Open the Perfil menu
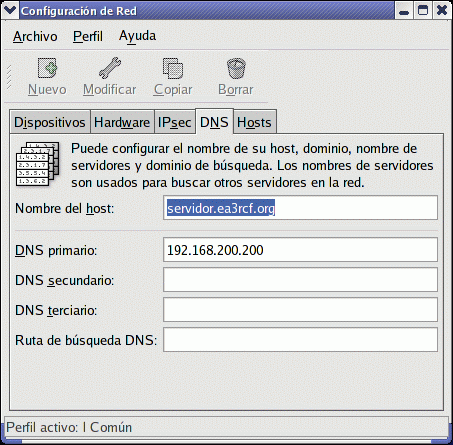The image size is (453, 445). point(88,36)
